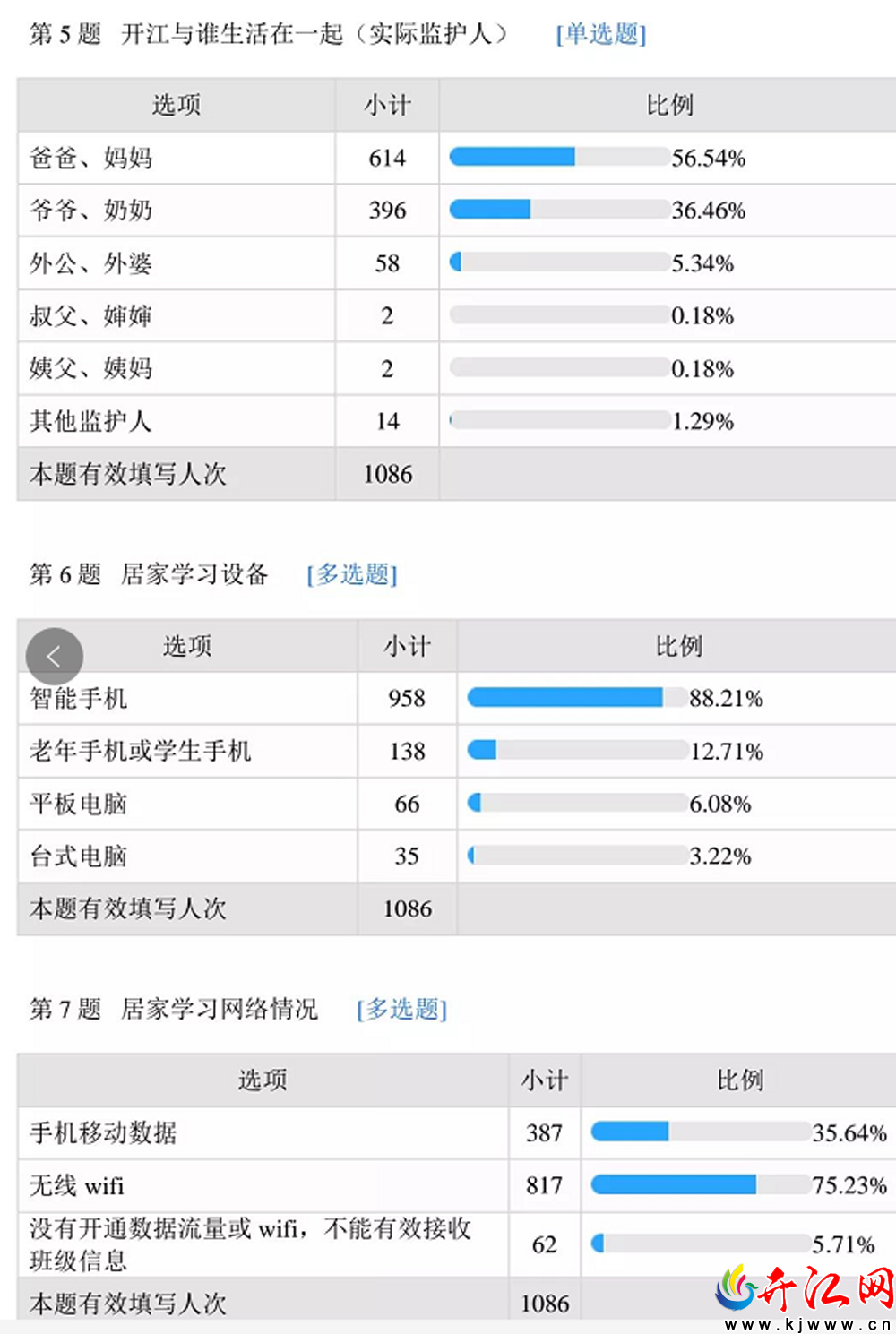Viewport: 896px width, 1334px height.
Task: Click the Kaijiang Net logo watermark
Action: [x=805, y=1292]
